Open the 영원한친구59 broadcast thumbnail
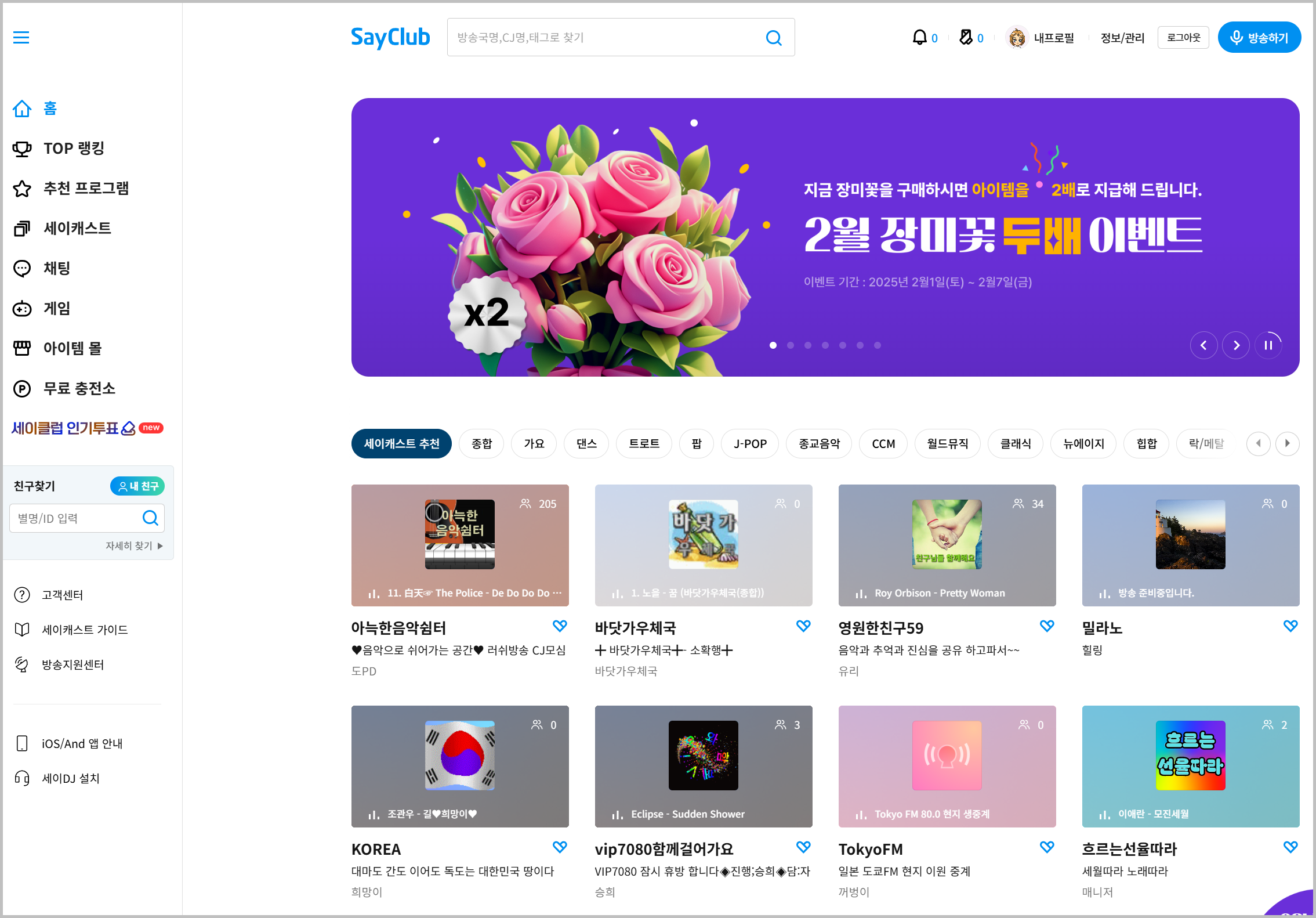Screen dimensions: 1316x918 click(947, 545)
